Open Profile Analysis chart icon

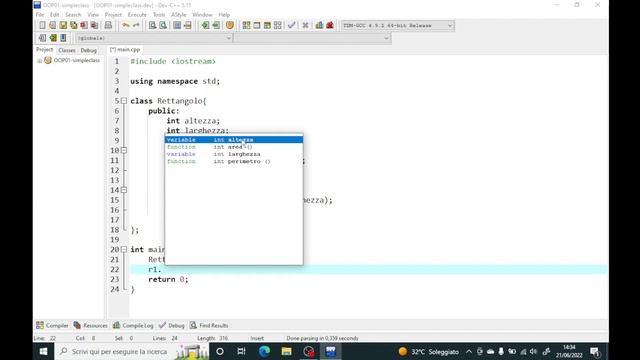(x=319, y=25)
